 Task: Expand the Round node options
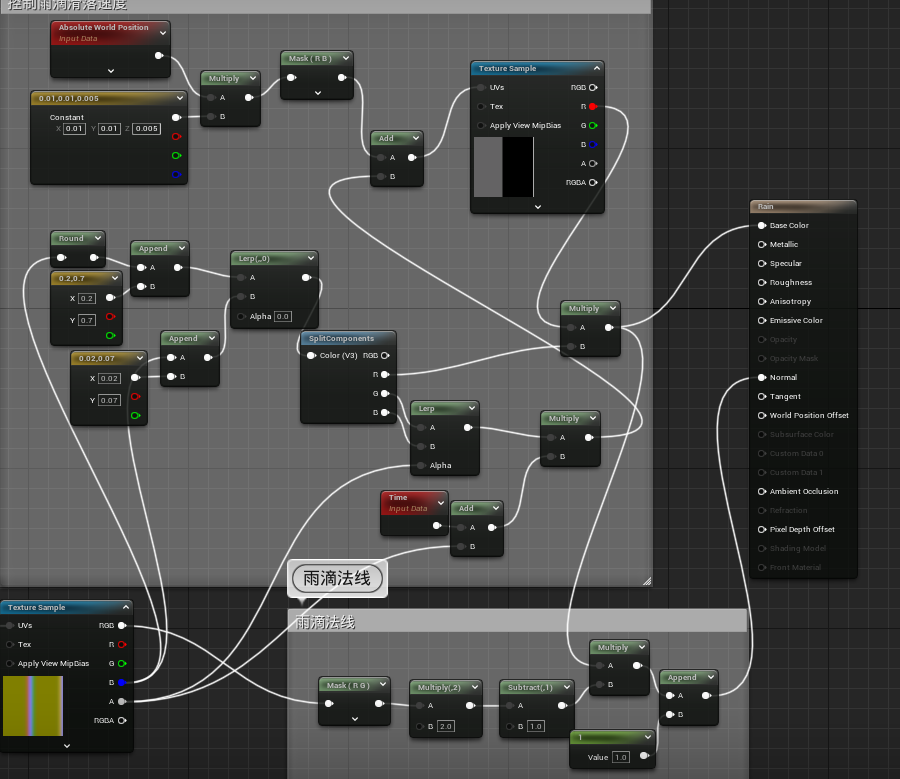98,238
